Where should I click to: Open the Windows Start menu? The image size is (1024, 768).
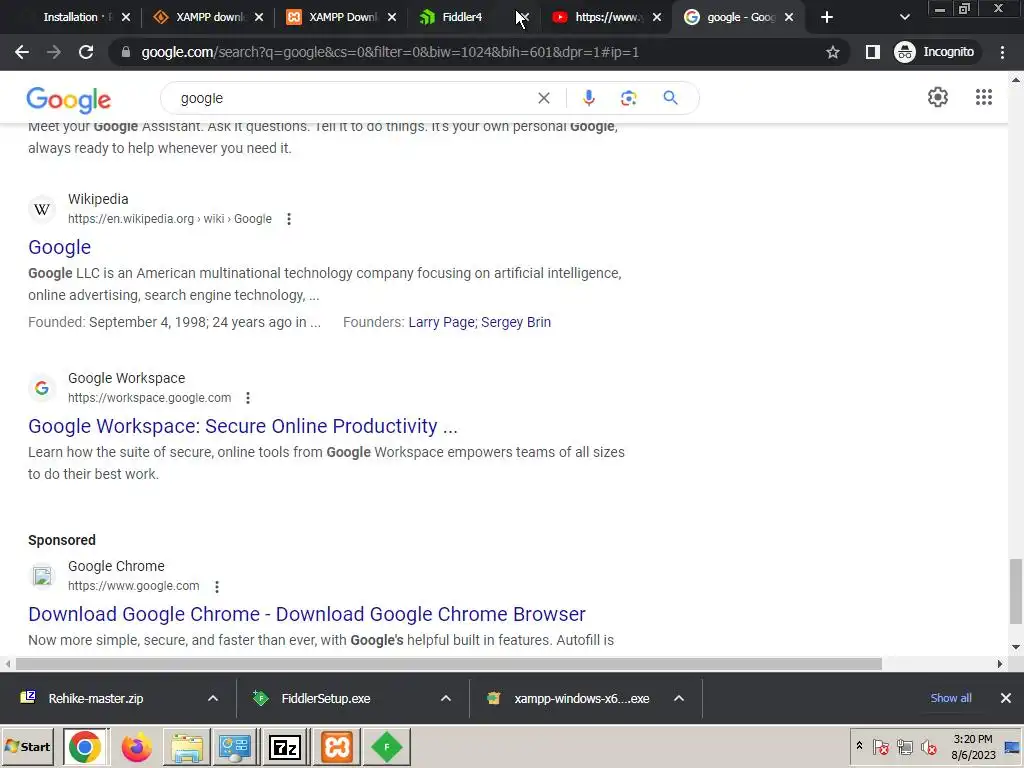coord(28,746)
